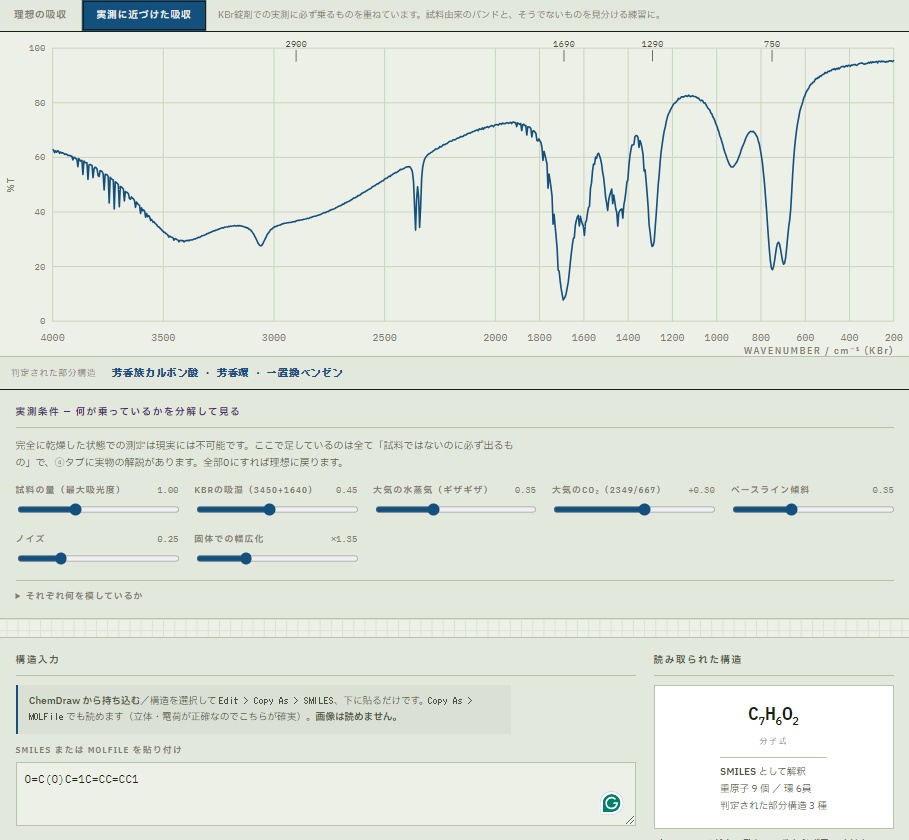Click the 判定された部分構造 3種 text
909x840 pixels.
click(773, 805)
